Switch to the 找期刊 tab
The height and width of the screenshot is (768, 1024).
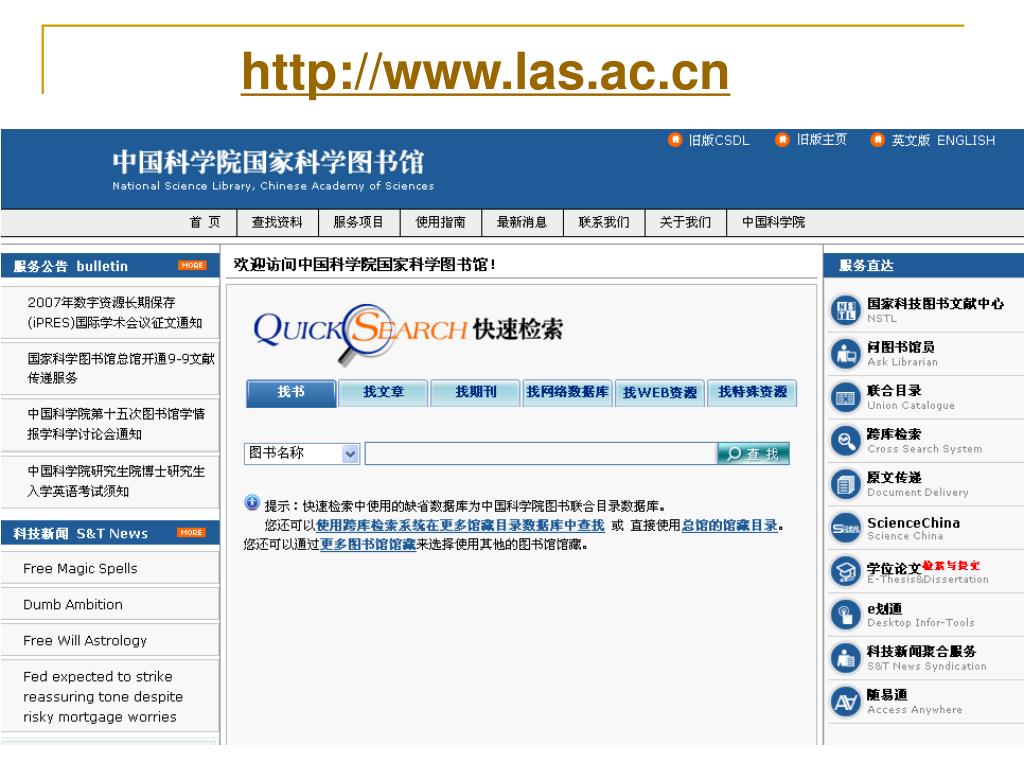point(475,392)
